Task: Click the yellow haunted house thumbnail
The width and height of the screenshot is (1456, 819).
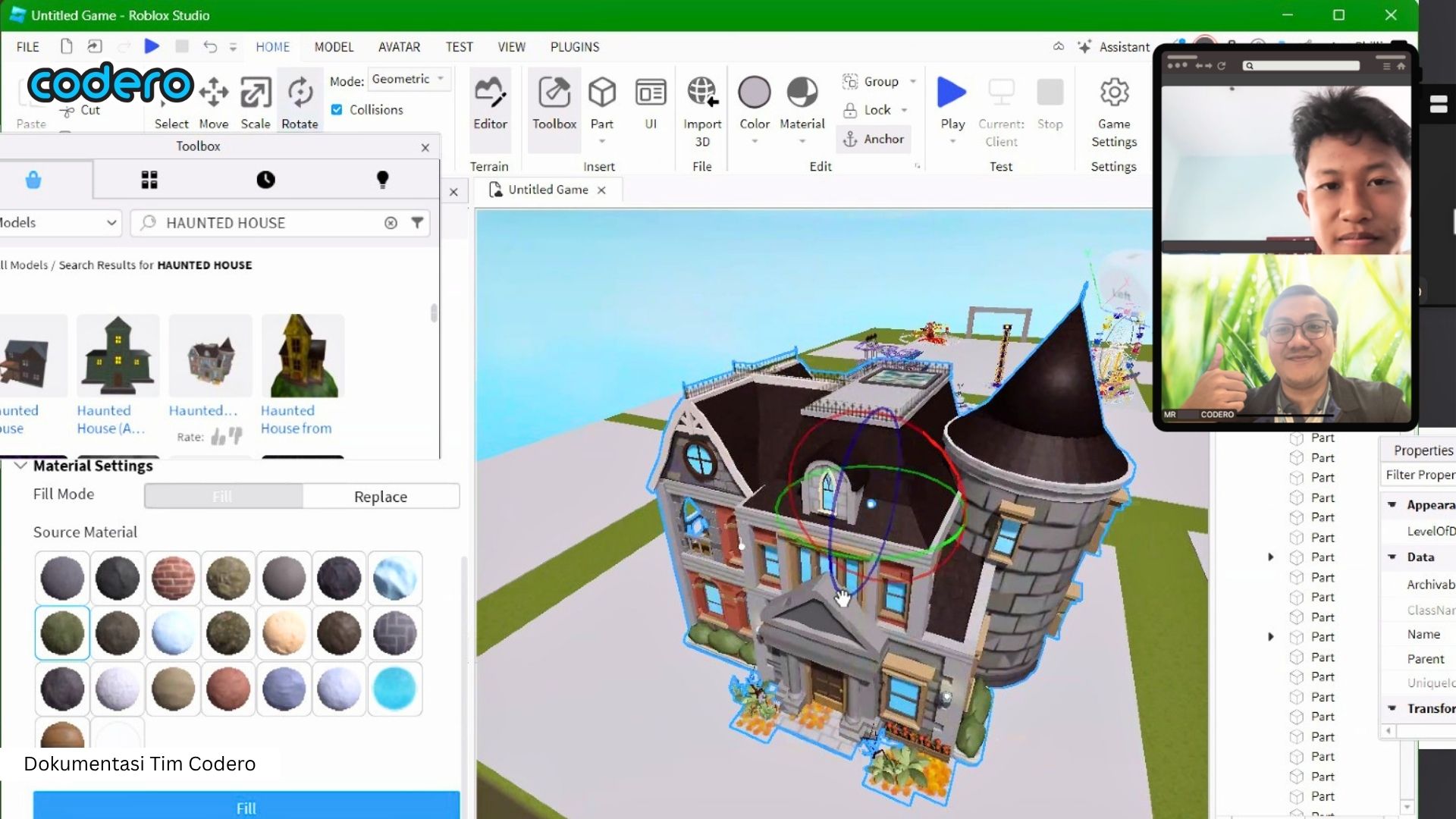Action: coord(303,356)
